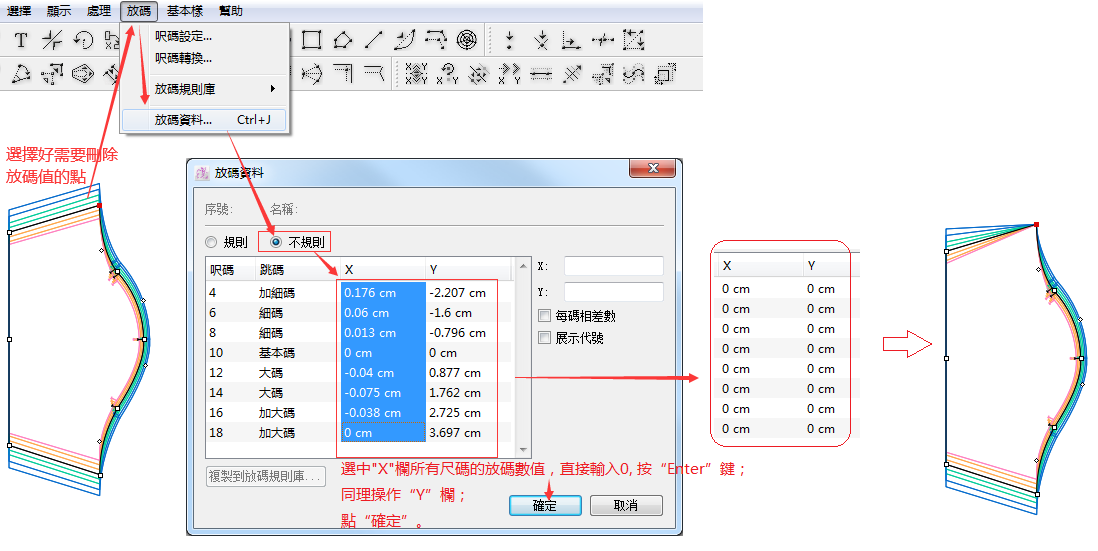
Task: Select the polygon drawing tool
Action: [342, 41]
